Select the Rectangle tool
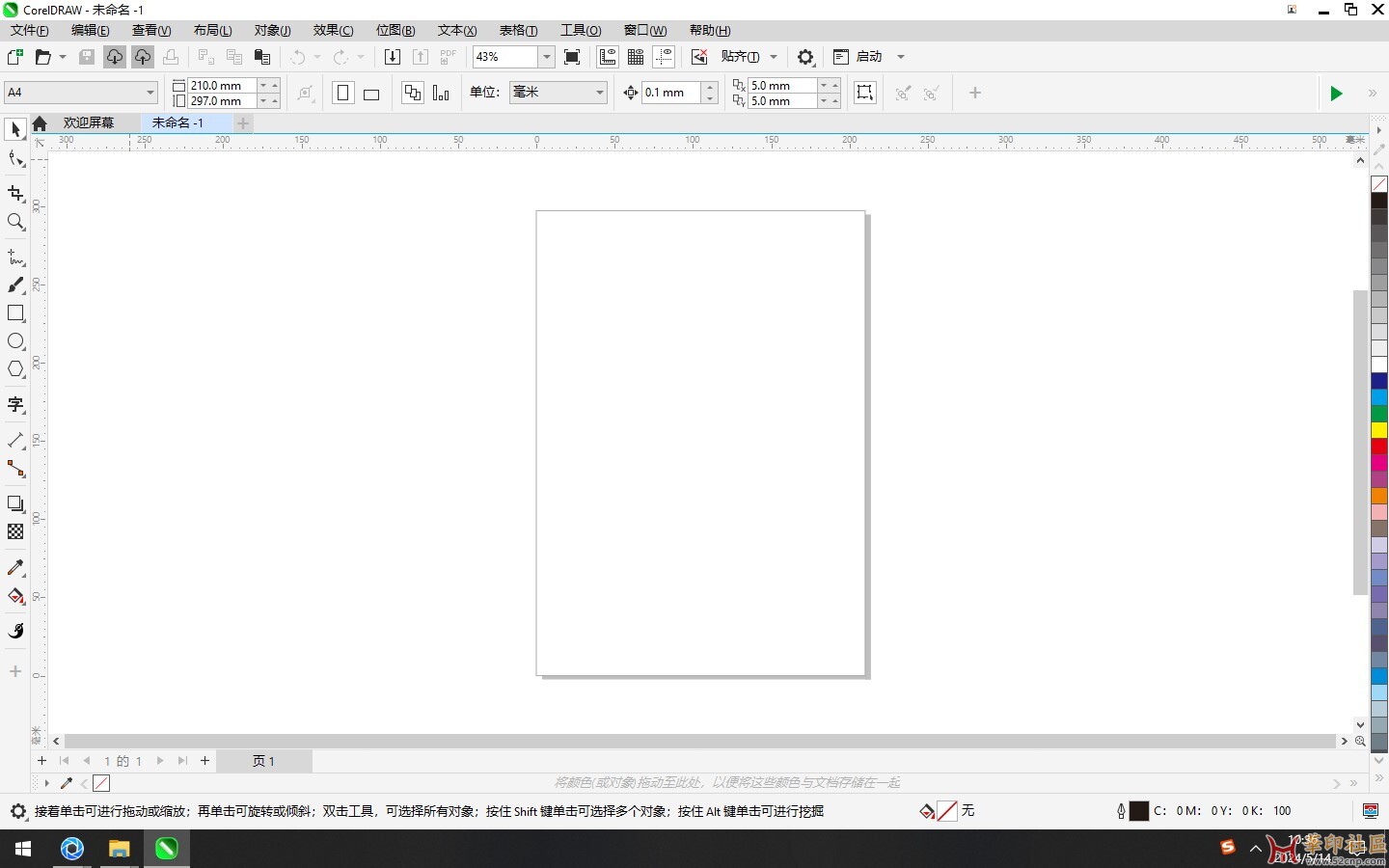The height and width of the screenshot is (868, 1389). coord(15,313)
